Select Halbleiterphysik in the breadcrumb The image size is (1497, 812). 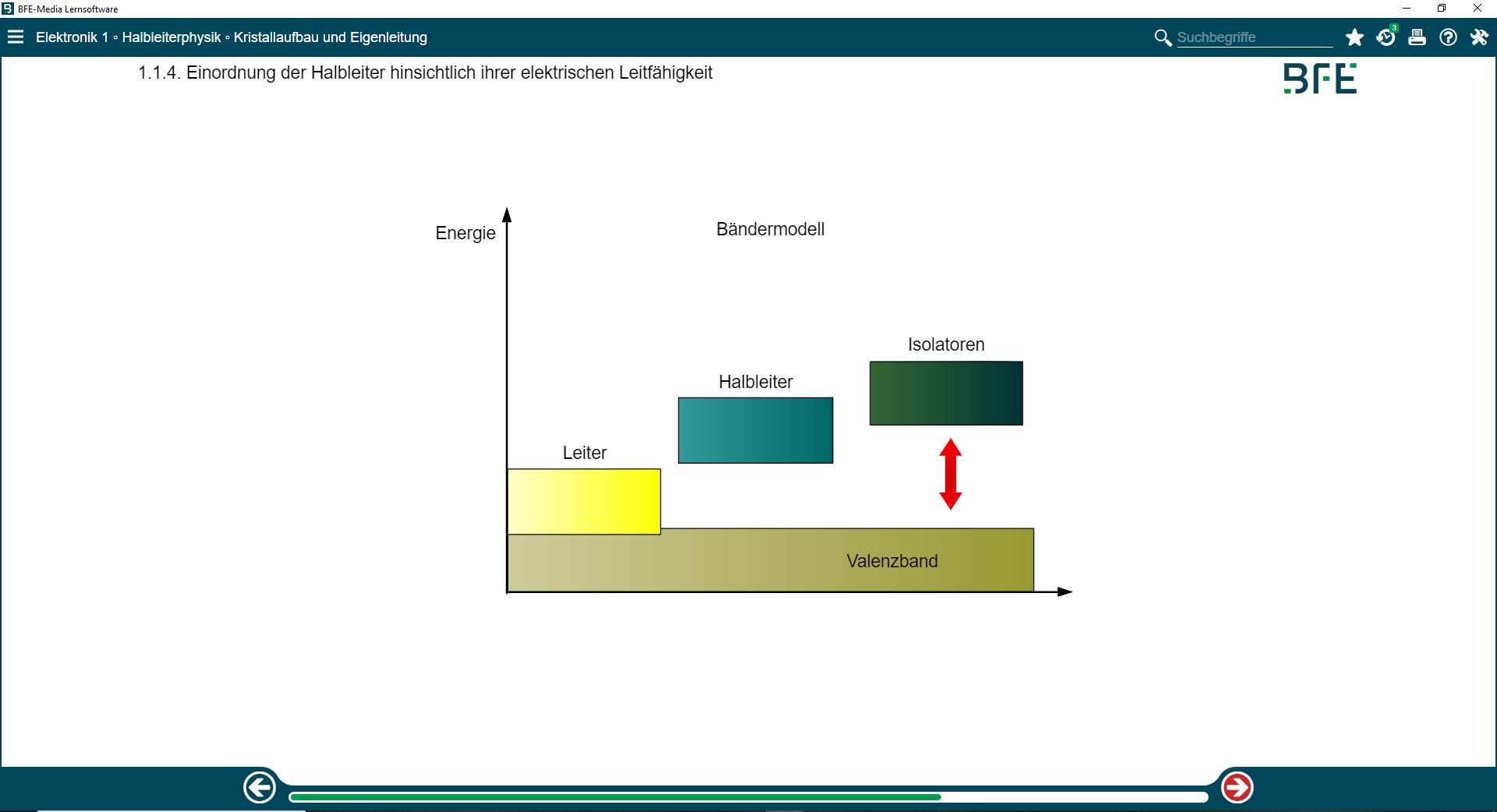coord(172,37)
